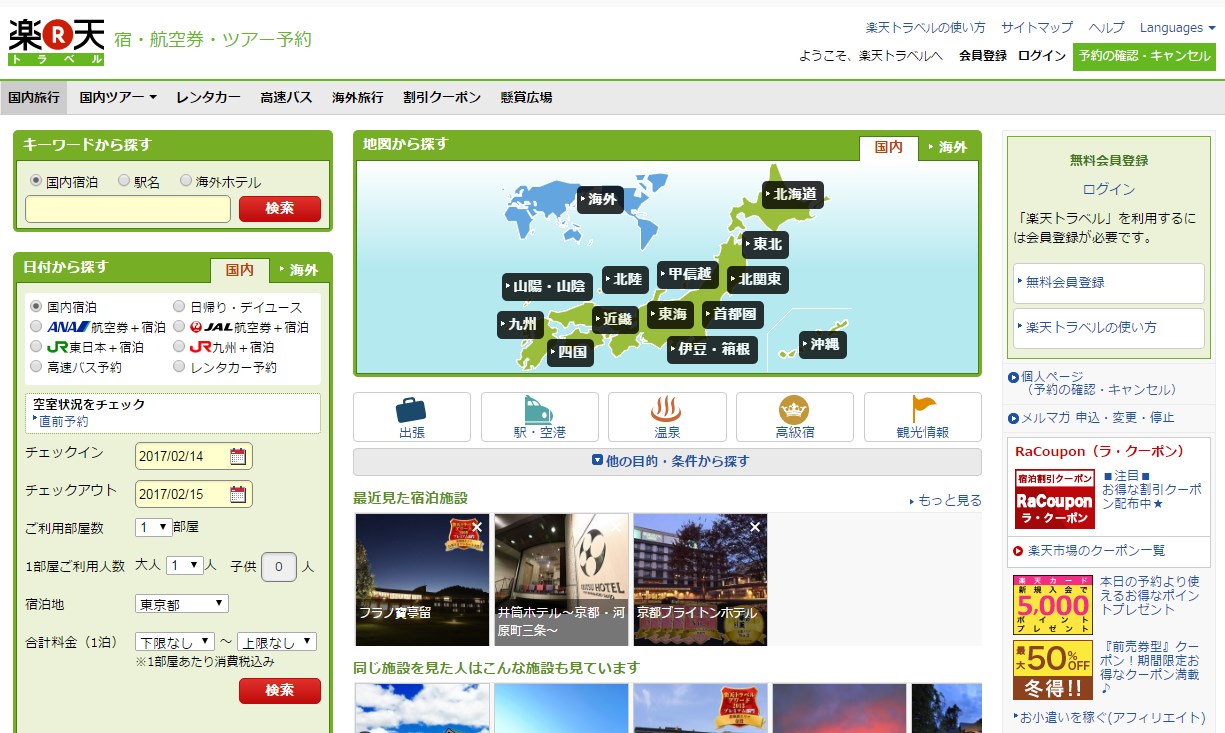Click the 予約の確認・キャンセル button
This screenshot has width=1225, height=733.
(x=1144, y=56)
